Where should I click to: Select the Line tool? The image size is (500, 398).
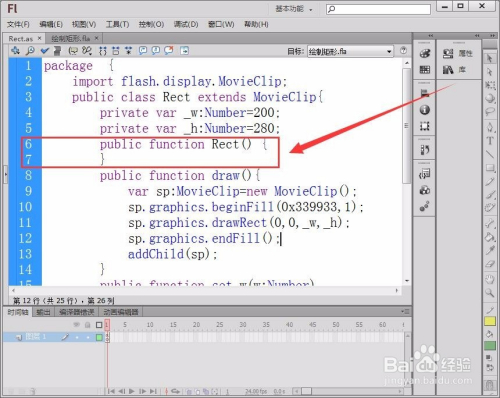(x=490, y=154)
